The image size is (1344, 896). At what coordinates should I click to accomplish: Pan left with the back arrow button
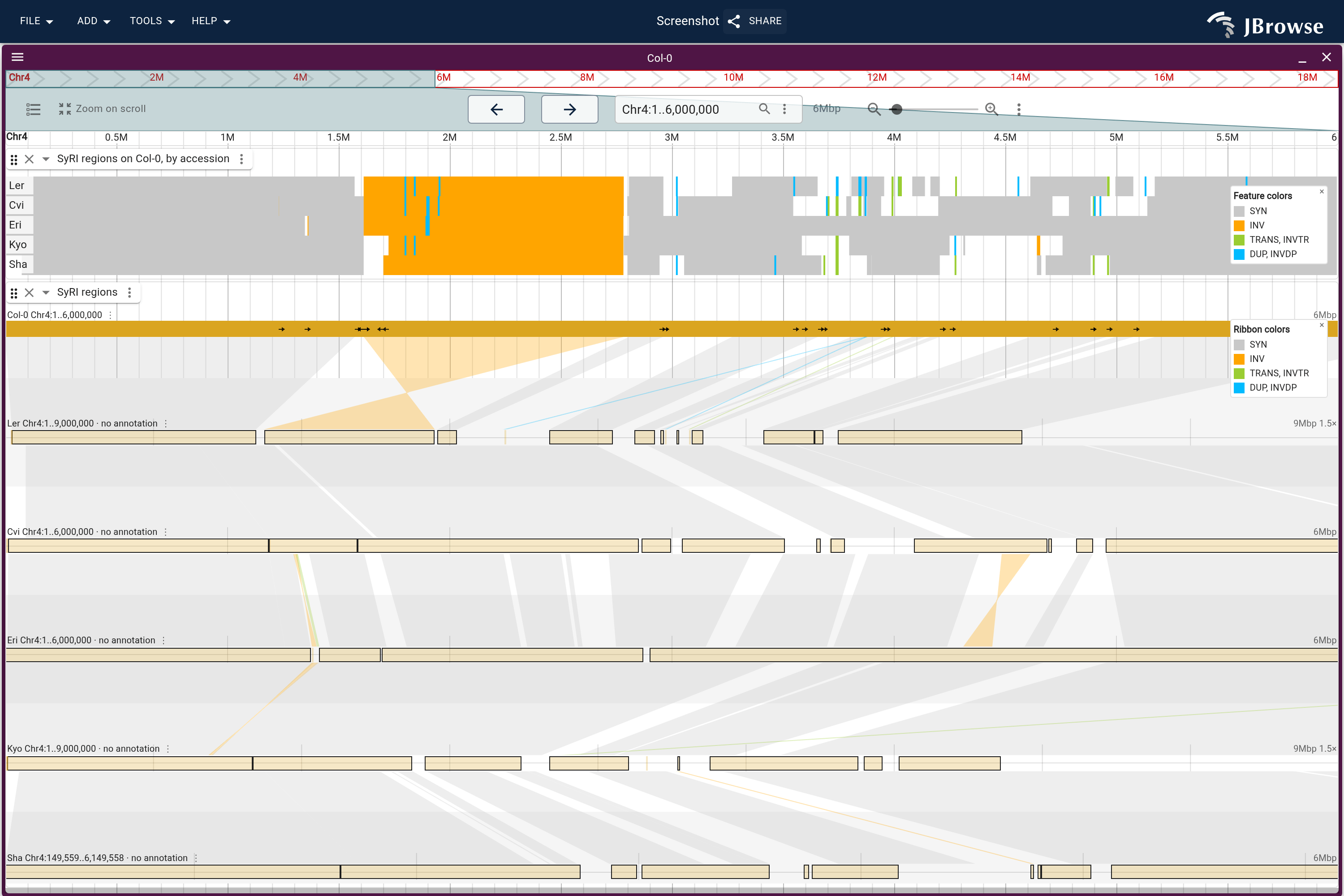pyautogui.click(x=496, y=109)
